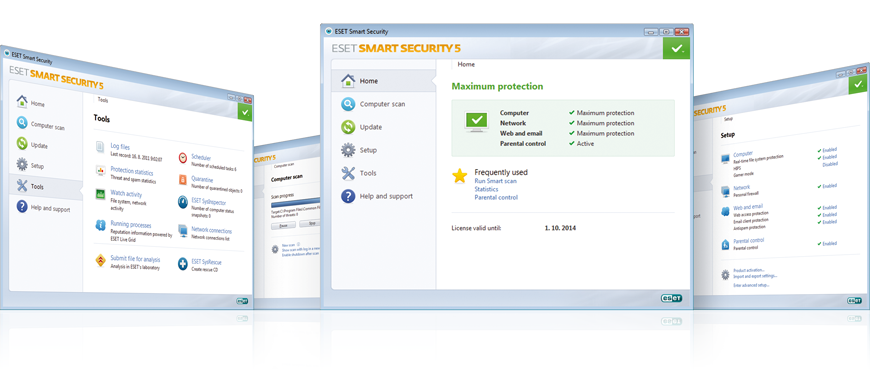Click the Running processes info icon

[x=100, y=225]
